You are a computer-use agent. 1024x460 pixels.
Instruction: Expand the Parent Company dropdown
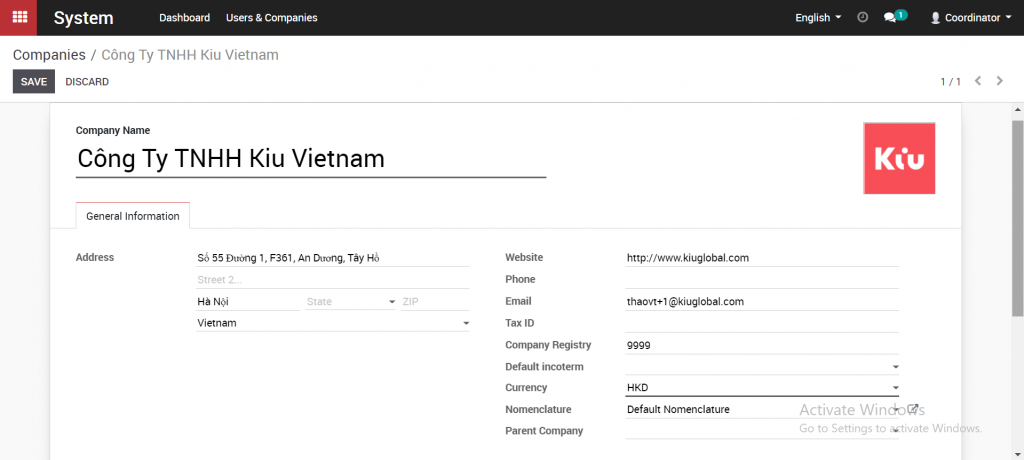[762, 431]
